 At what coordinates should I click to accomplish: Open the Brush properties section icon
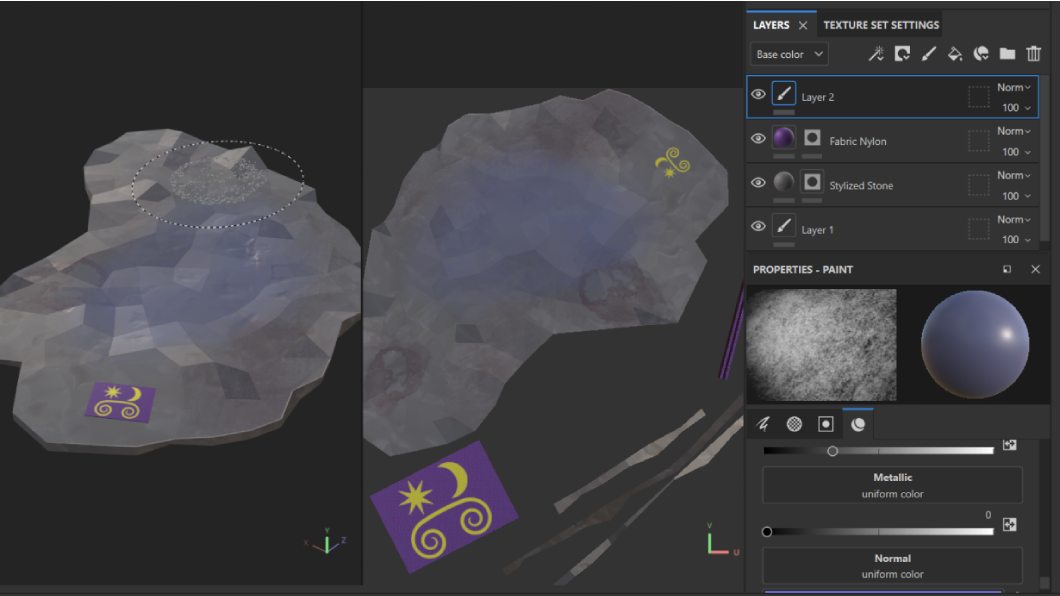763,424
